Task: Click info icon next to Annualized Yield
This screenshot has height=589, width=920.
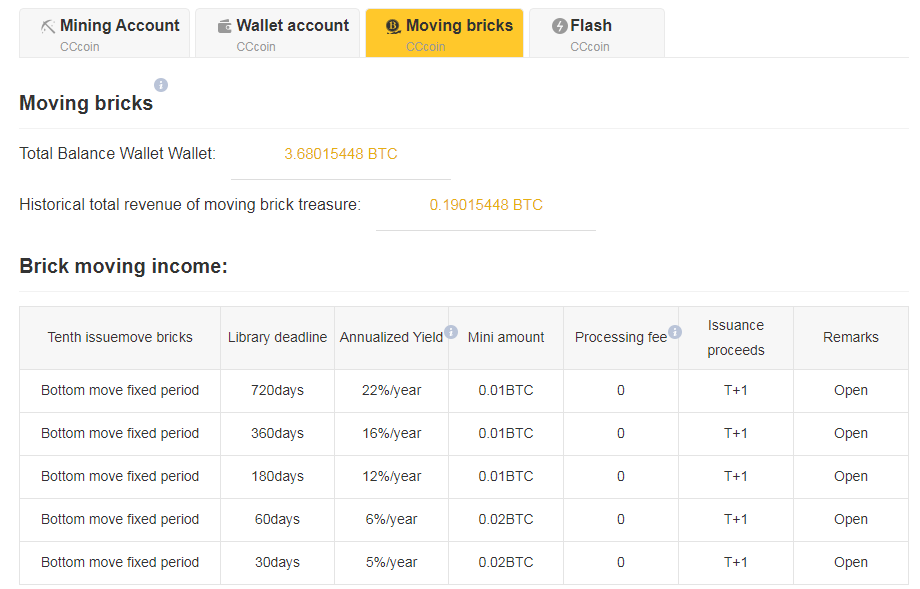Action: point(451,332)
